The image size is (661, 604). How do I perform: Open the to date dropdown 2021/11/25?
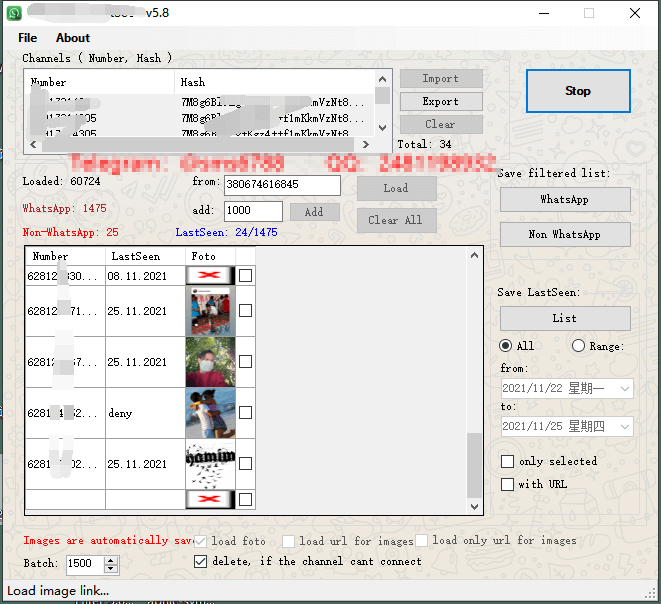(625, 427)
